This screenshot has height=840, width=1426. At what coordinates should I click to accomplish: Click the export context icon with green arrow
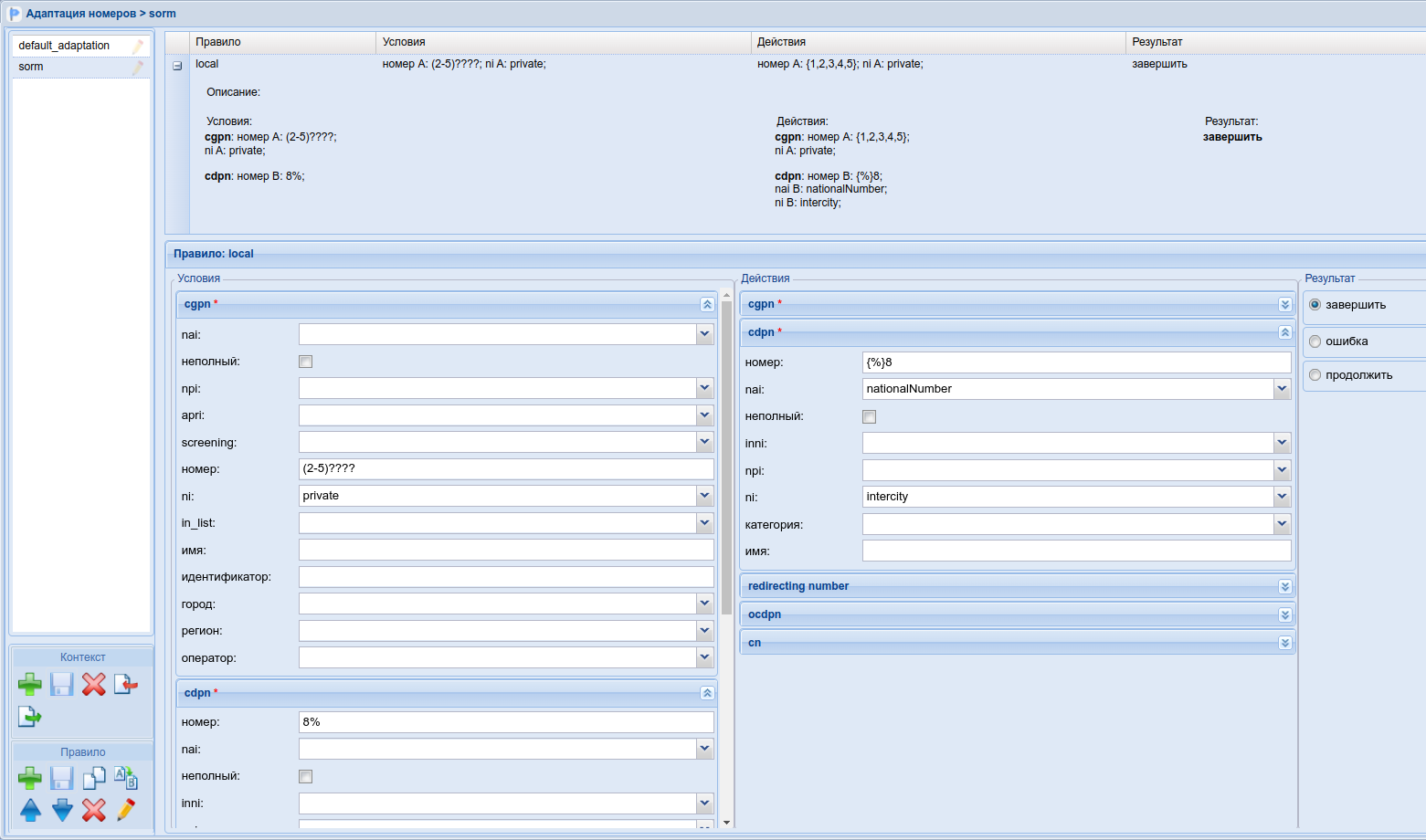click(30, 717)
